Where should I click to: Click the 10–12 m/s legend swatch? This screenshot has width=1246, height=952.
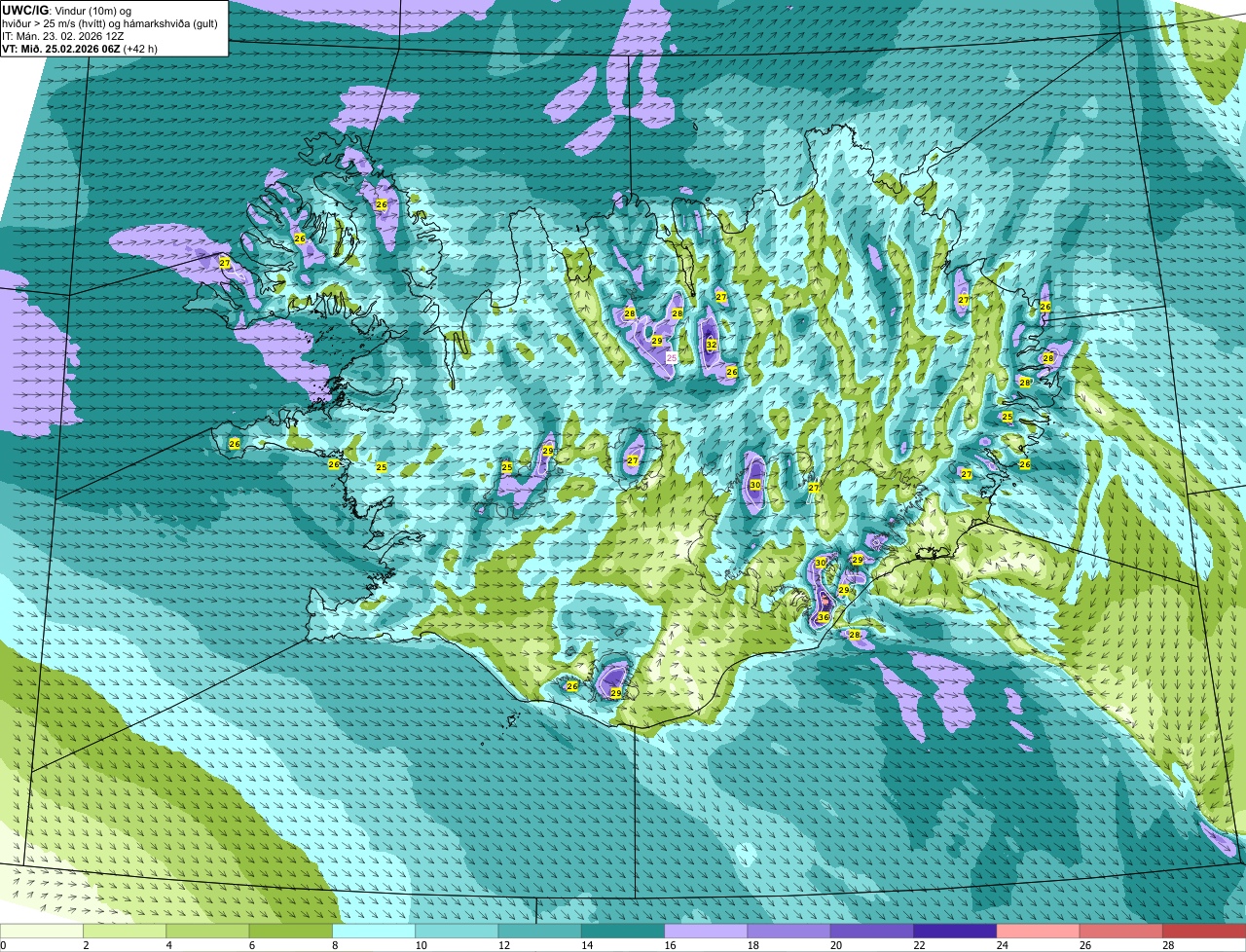(x=457, y=931)
